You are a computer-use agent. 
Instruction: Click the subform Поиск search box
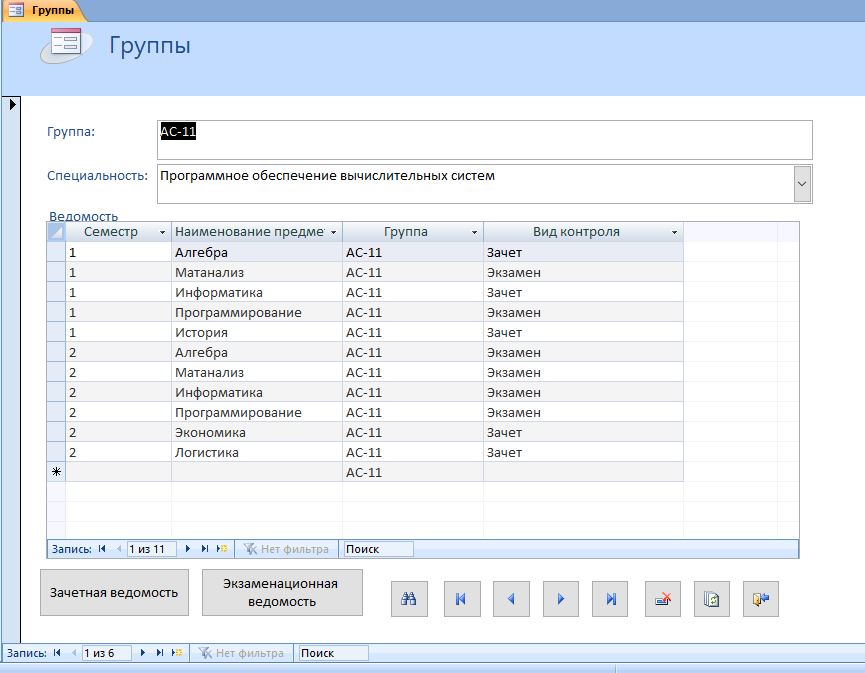pyautogui.click(x=378, y=549)
